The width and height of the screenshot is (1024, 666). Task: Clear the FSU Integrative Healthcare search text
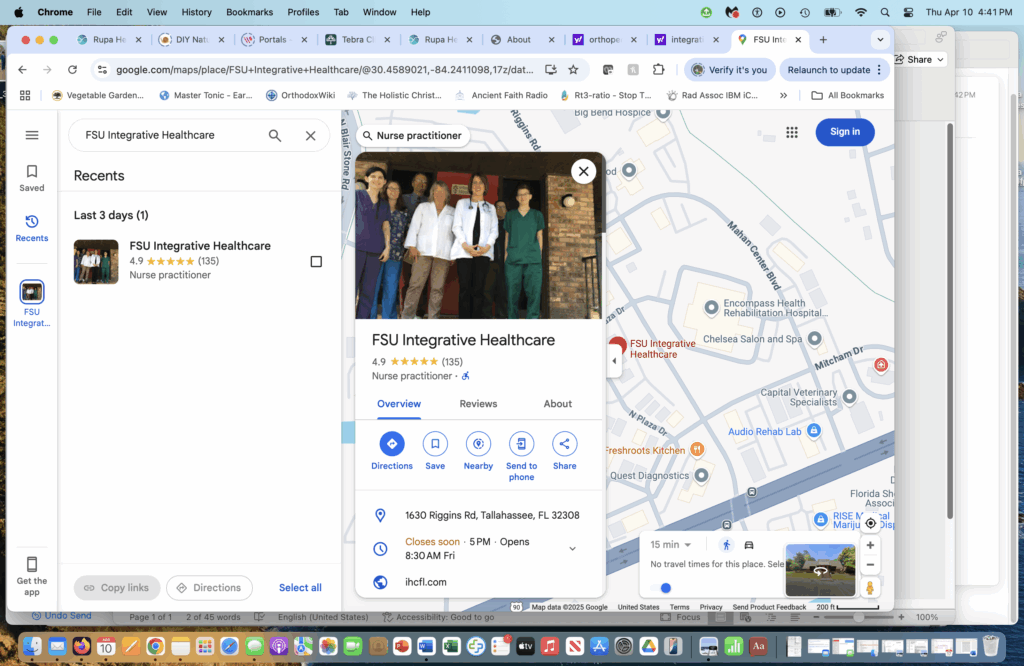(310, 135)
